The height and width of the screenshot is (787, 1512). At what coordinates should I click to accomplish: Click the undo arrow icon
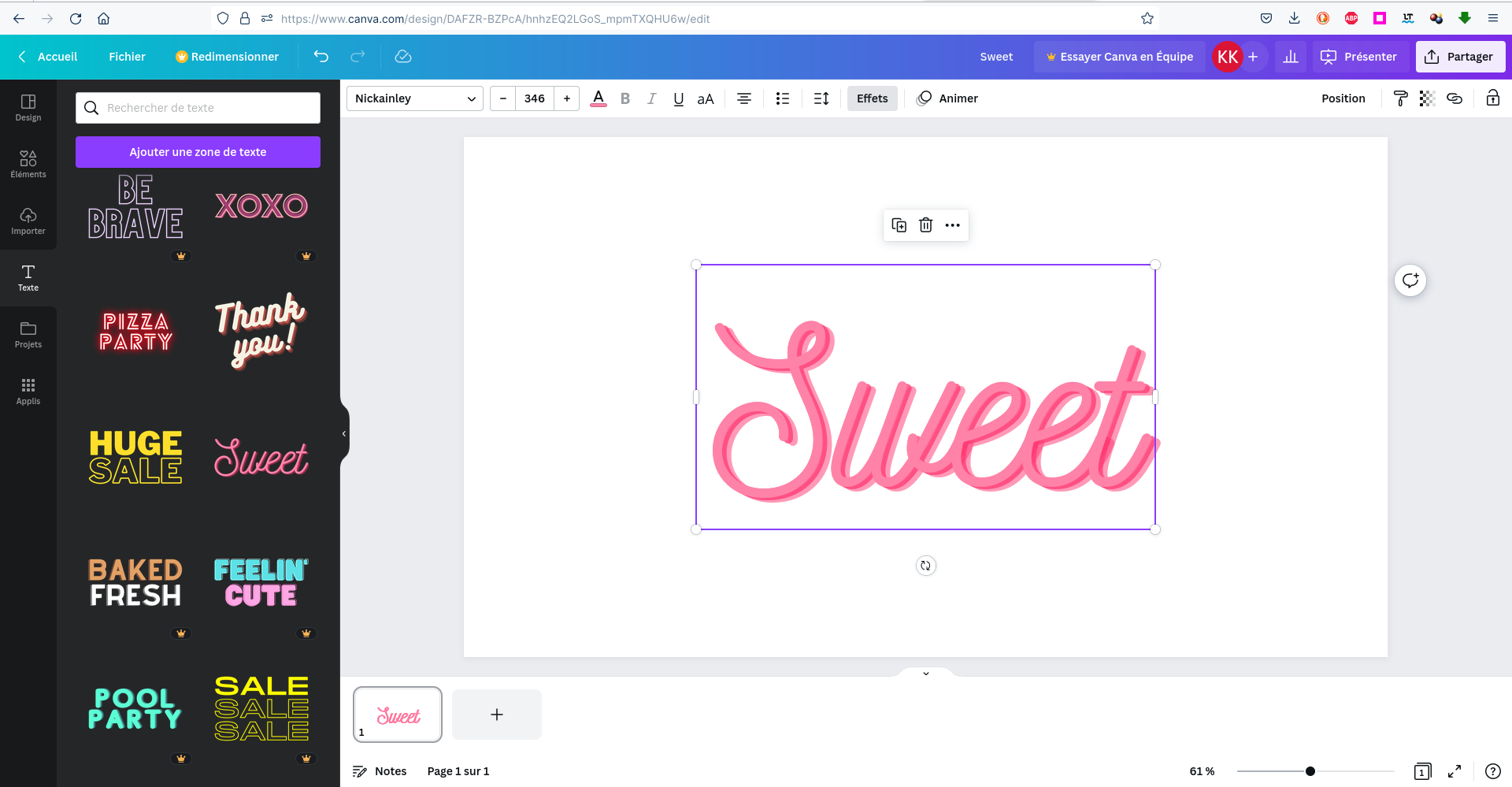321,57
